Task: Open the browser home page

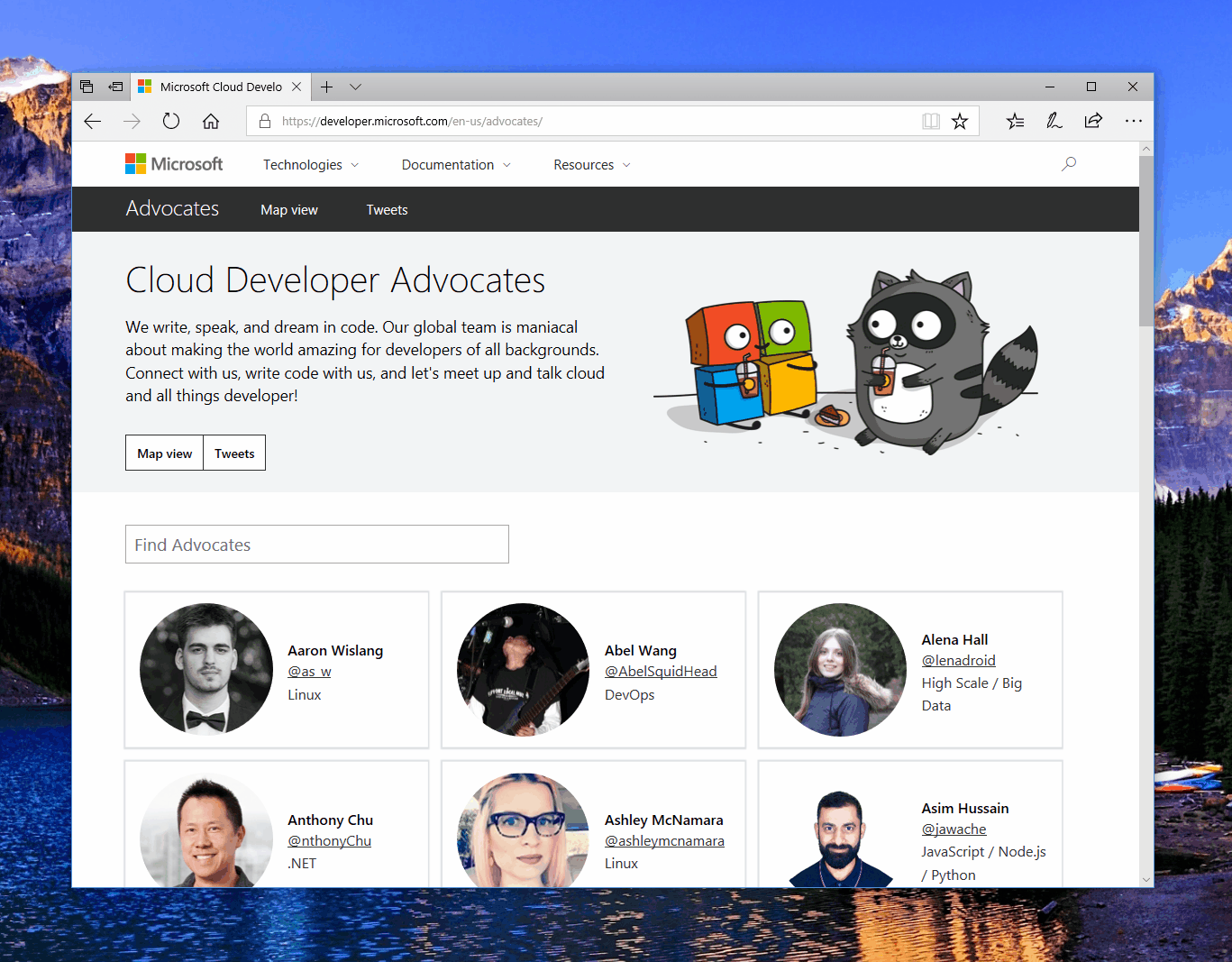Action: tap(211, 122)
